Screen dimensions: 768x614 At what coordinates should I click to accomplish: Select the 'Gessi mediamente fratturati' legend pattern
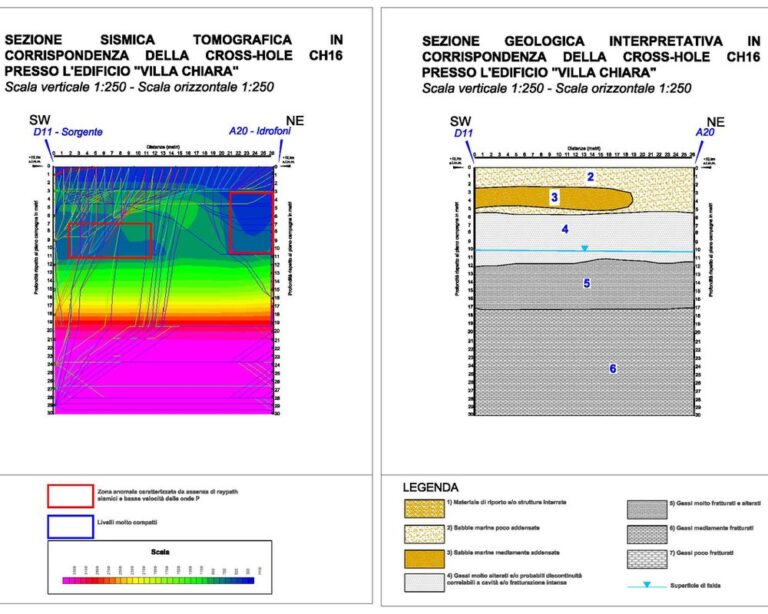coord(645,532)
